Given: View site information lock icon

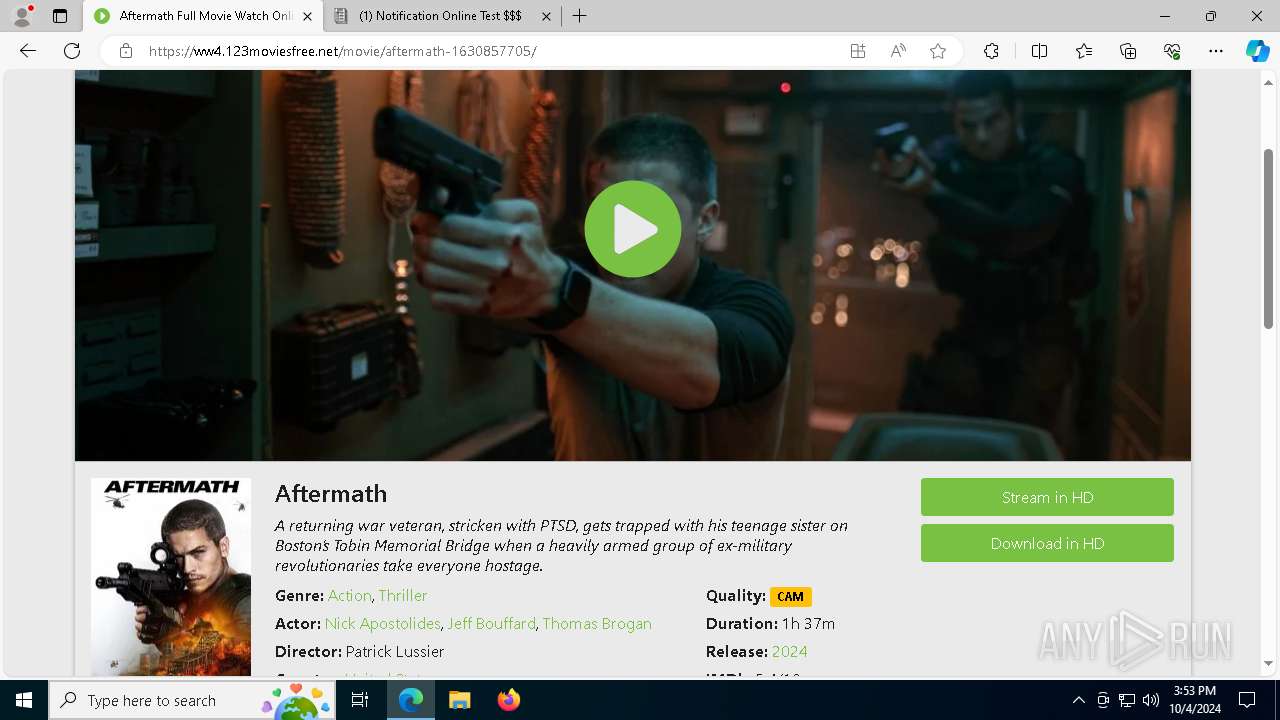Looking at the screenshot, I should (126, 51).
